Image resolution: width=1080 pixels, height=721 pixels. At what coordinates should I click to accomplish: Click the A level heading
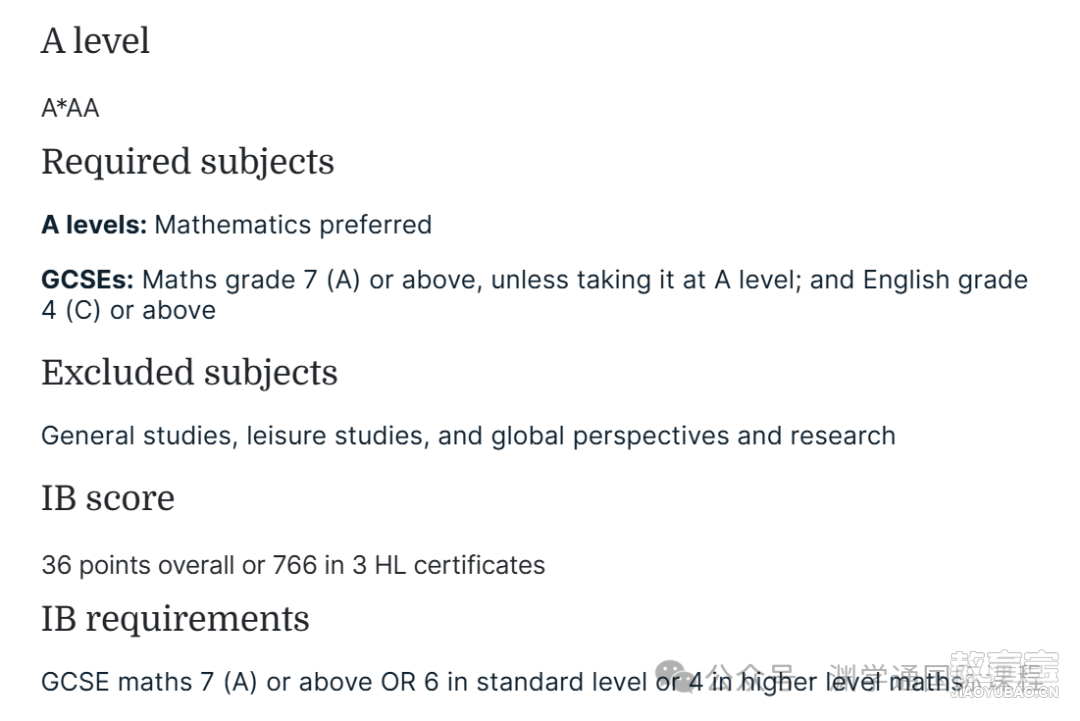click(95, 41)
